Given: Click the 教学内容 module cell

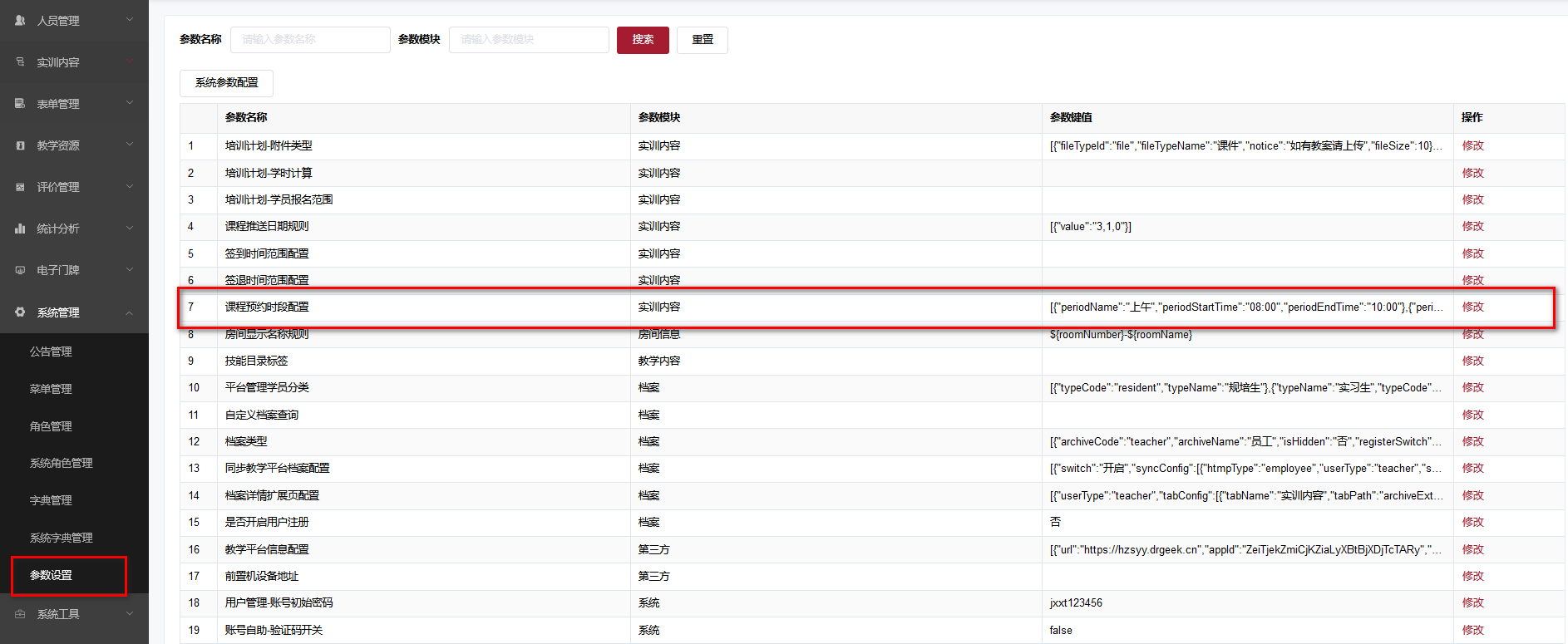Looking at the screenshot, I should pyautogui.click(x=659, y=361).
